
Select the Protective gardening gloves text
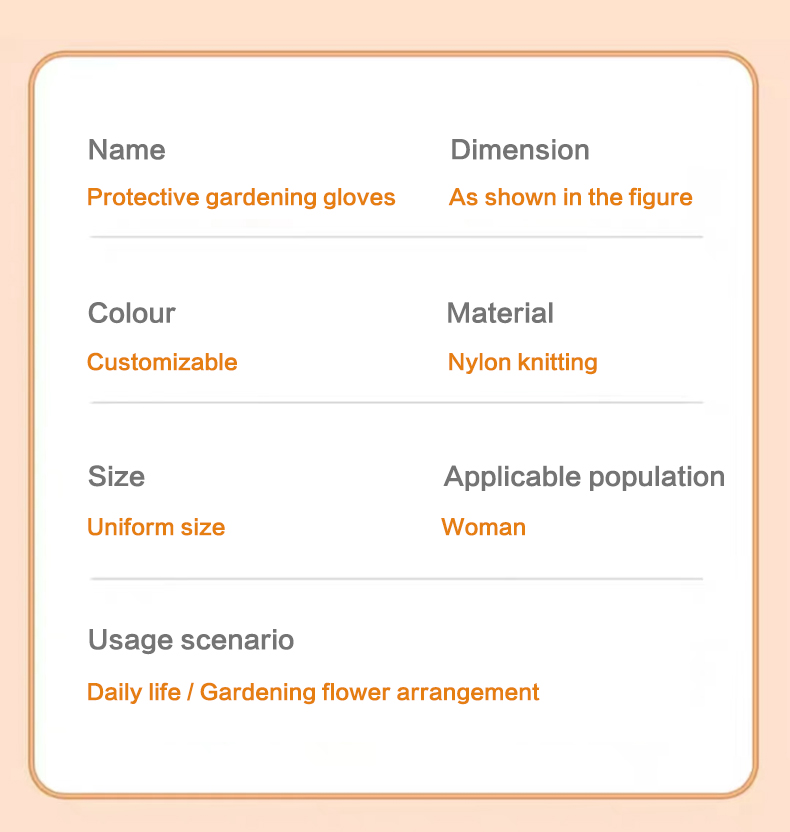point(241,198)
